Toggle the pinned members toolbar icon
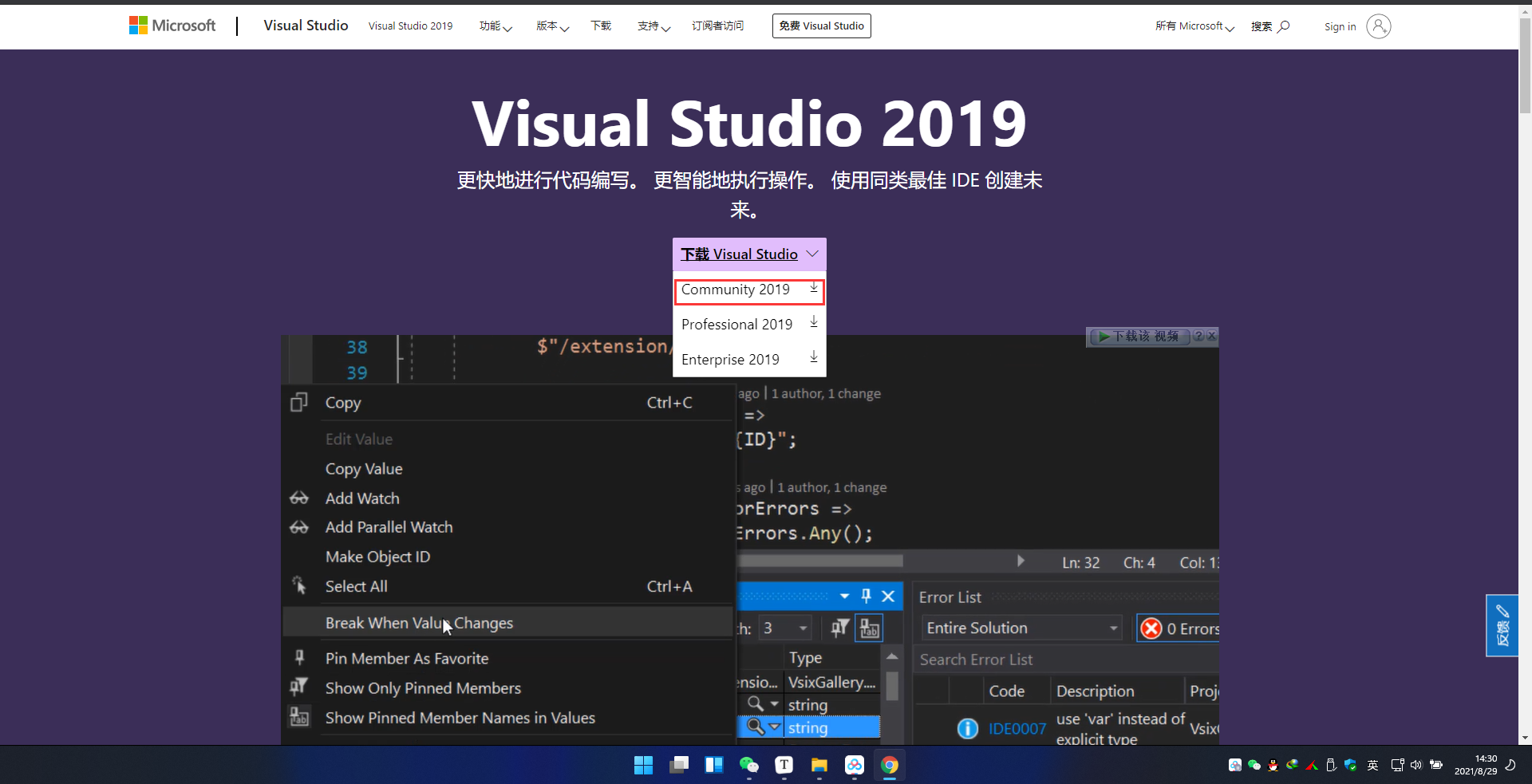This screenshot has height=784, width=1532. [839, 628]
